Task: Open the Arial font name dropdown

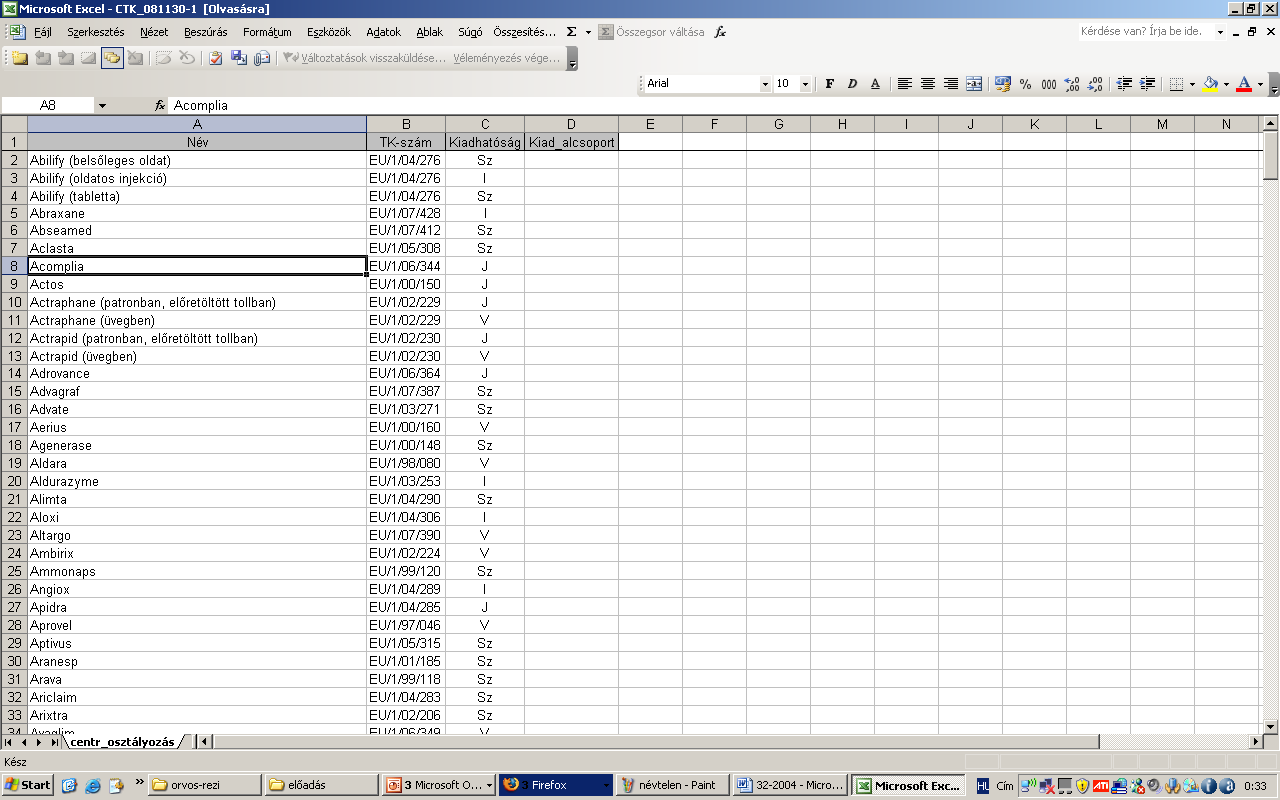Action: 766,84
